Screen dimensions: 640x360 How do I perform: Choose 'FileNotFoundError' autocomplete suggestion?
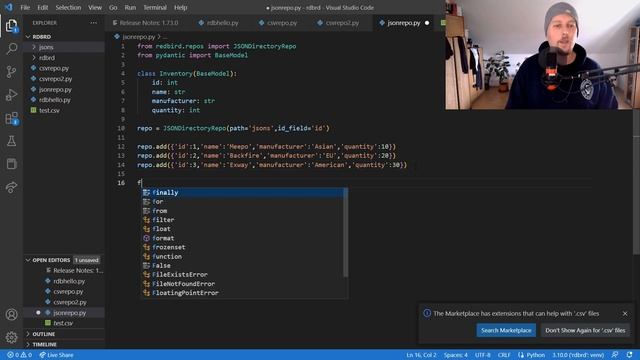243,284
